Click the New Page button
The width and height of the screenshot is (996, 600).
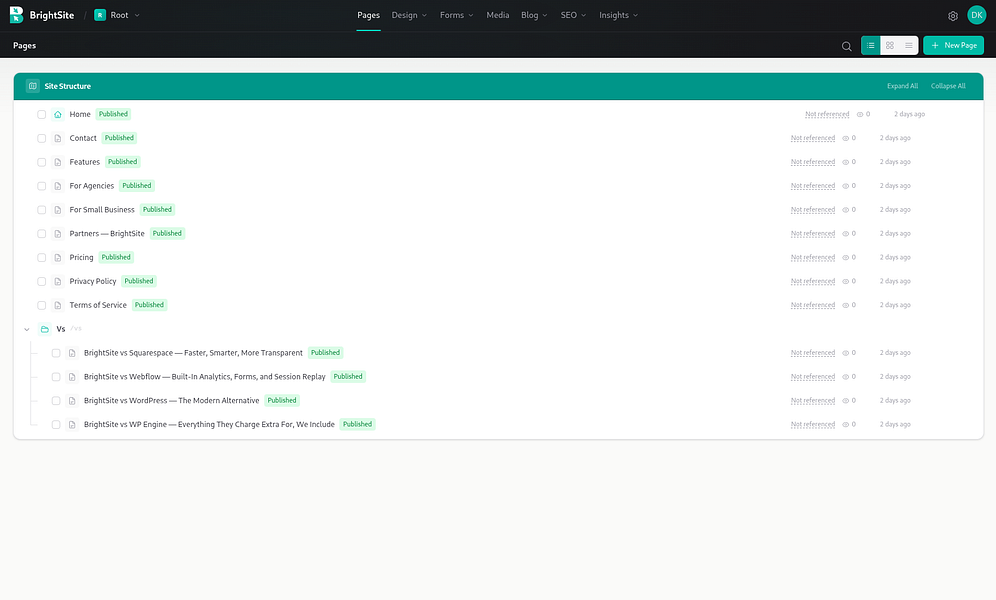point(953,45)
